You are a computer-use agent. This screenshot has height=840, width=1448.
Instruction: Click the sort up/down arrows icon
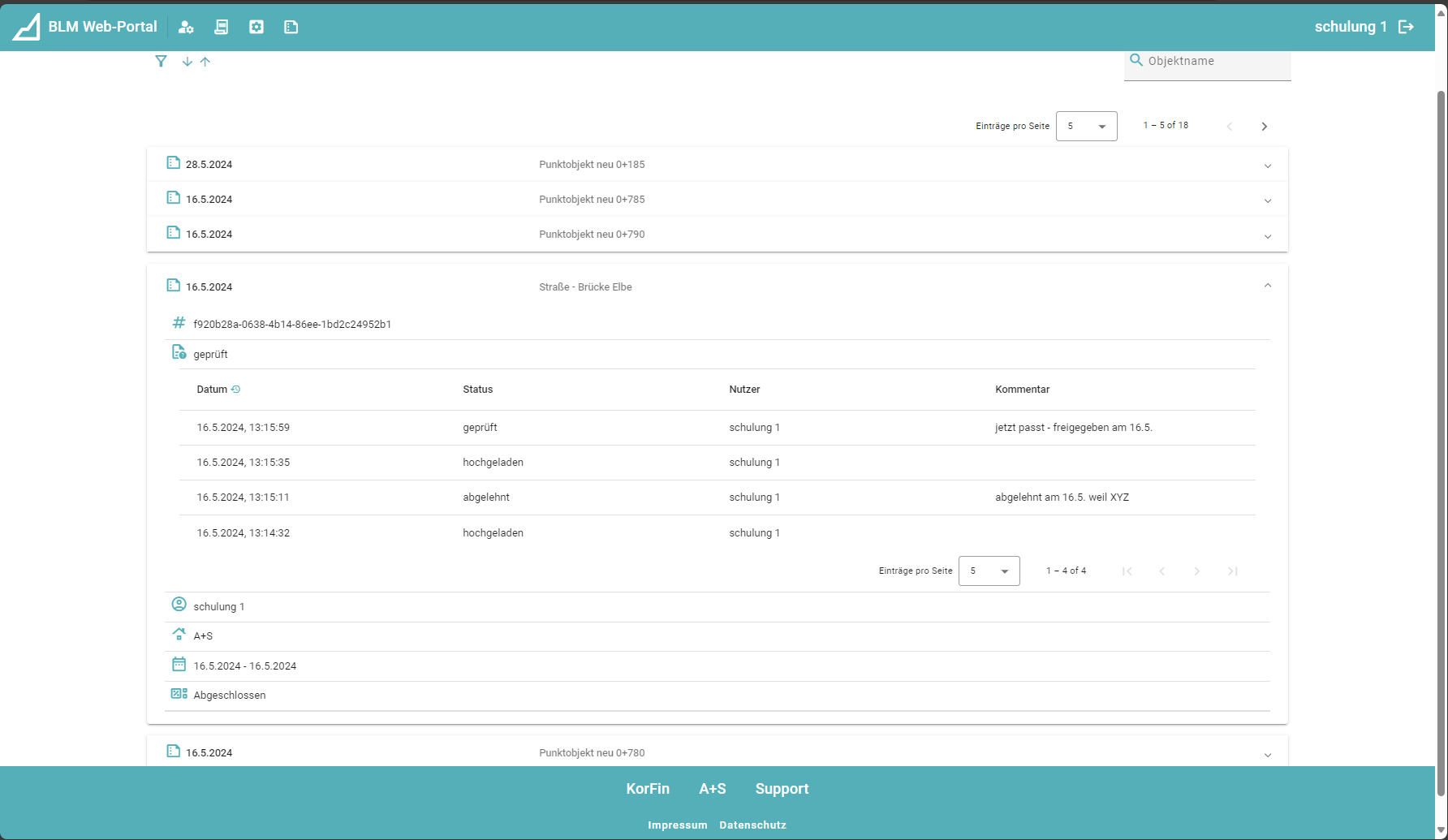[x=196, y=62]
